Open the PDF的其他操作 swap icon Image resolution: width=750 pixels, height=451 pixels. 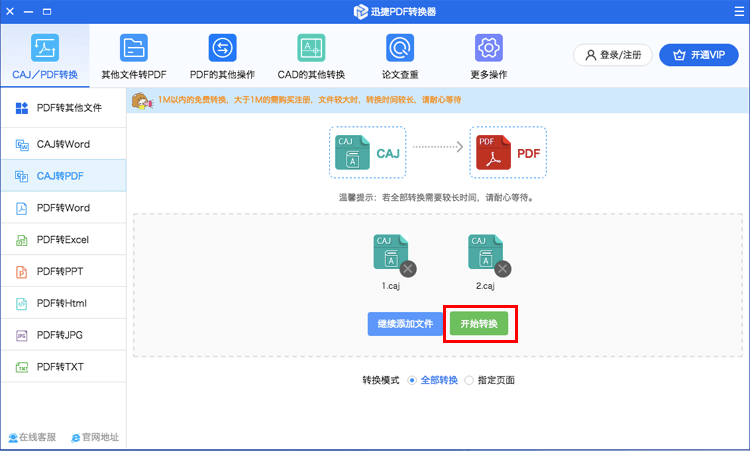[x=222, y=48]
